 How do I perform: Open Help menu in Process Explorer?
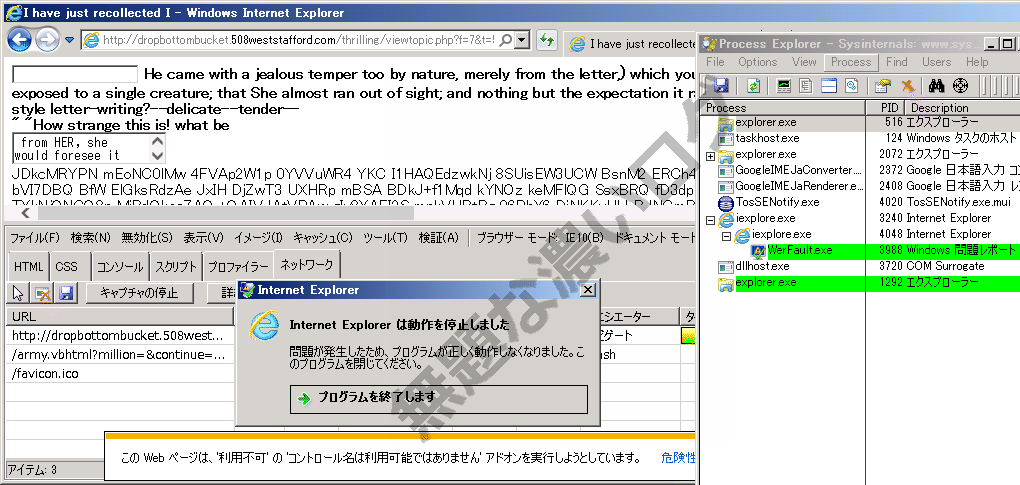[976, 62]
